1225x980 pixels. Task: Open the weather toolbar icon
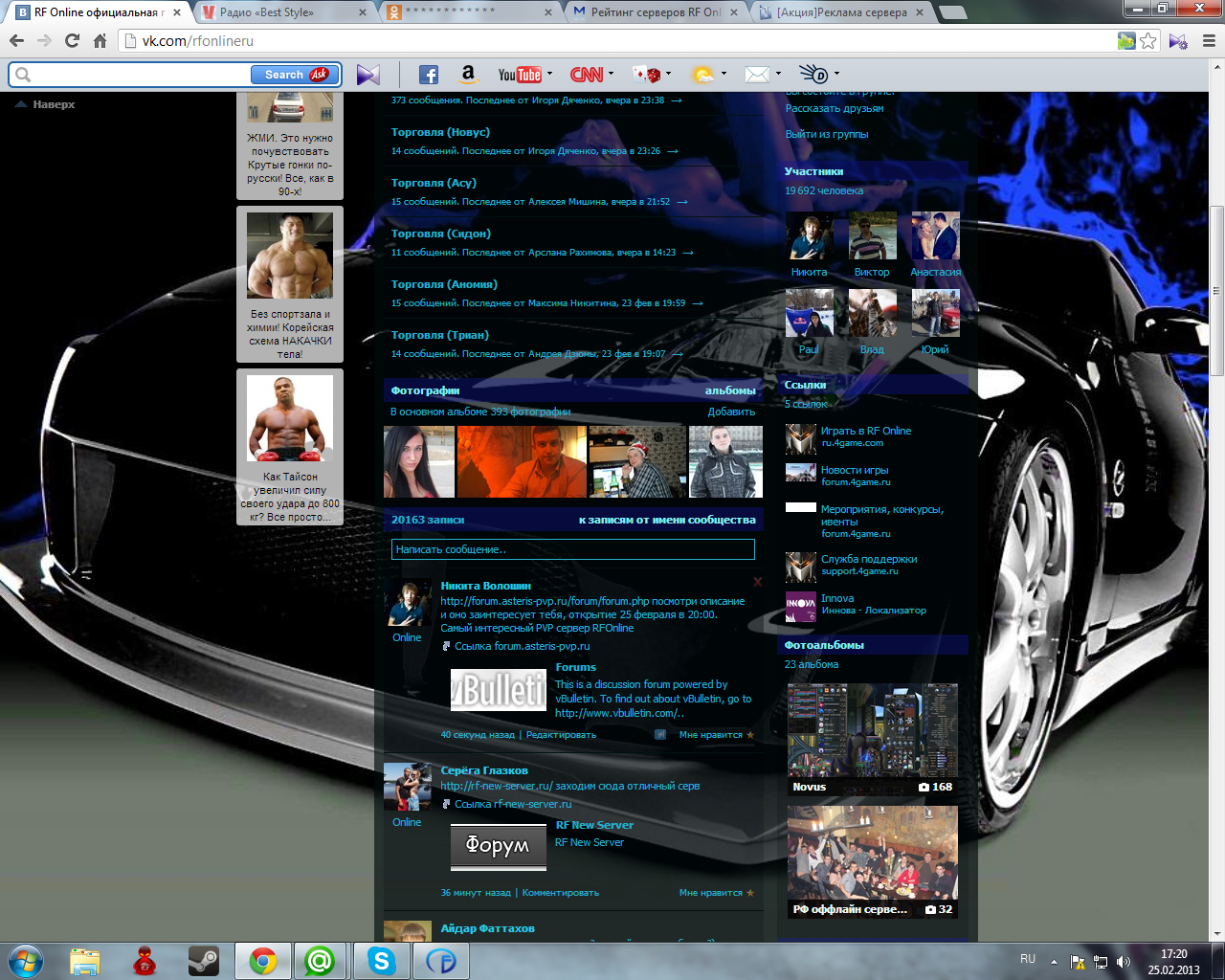702,75
